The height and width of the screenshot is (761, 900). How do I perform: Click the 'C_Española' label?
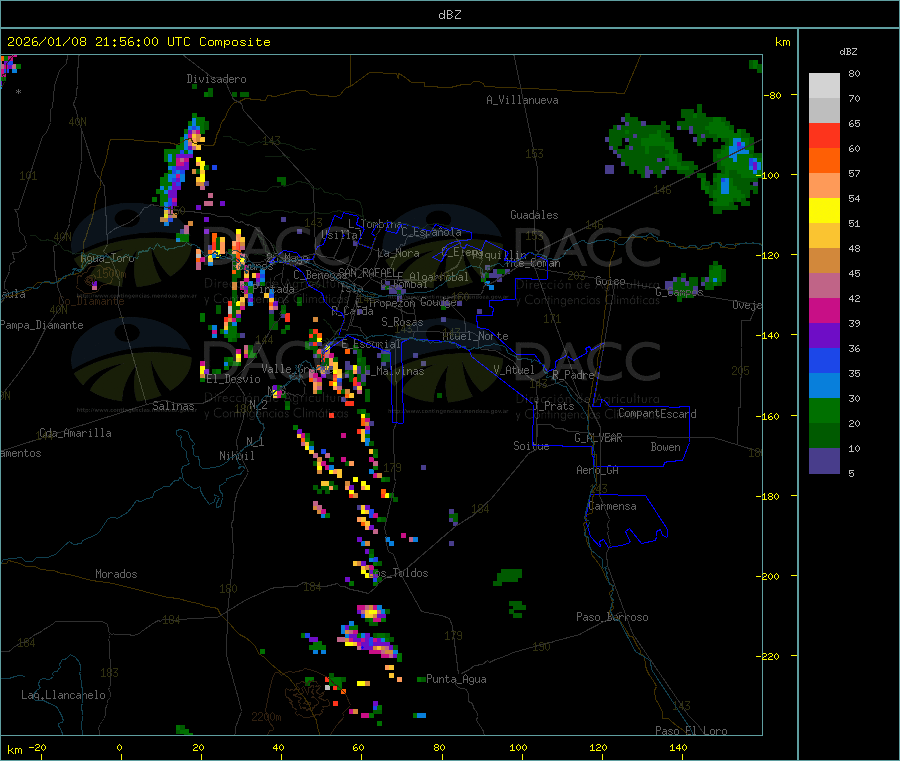431,232
